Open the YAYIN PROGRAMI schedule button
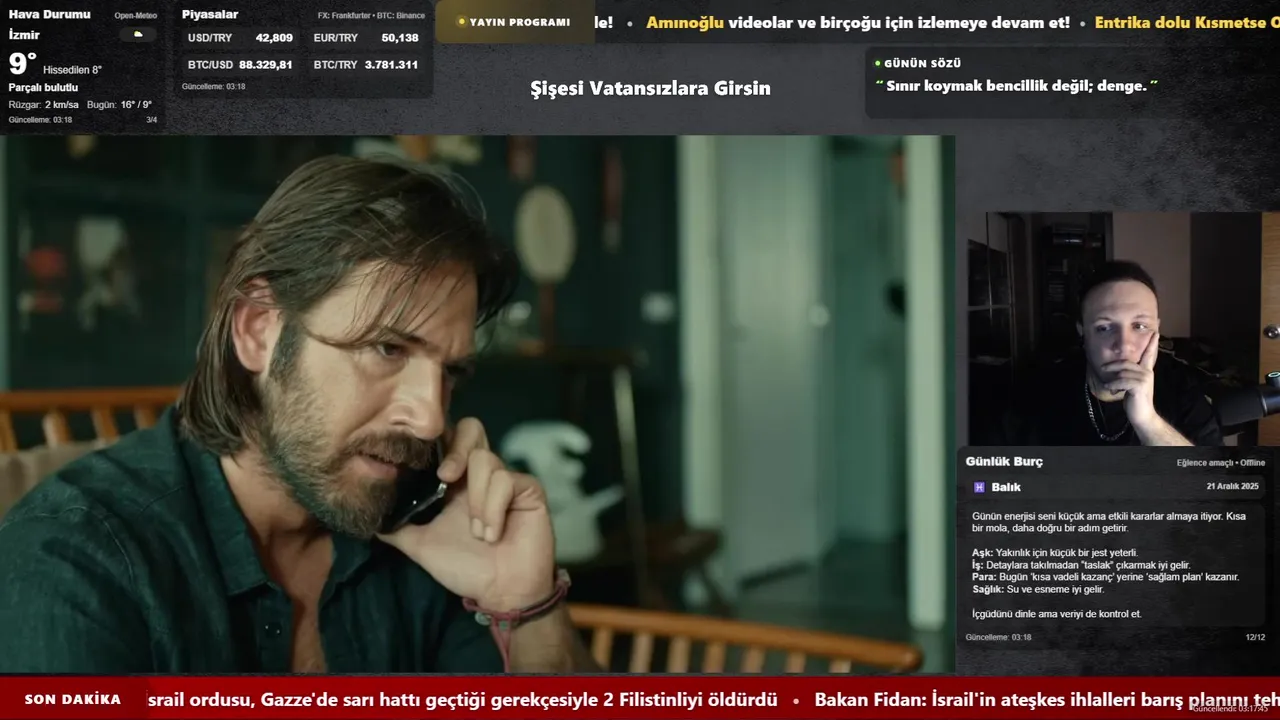The width and height of the screenshot is (1280, 720). coord(513,22)
